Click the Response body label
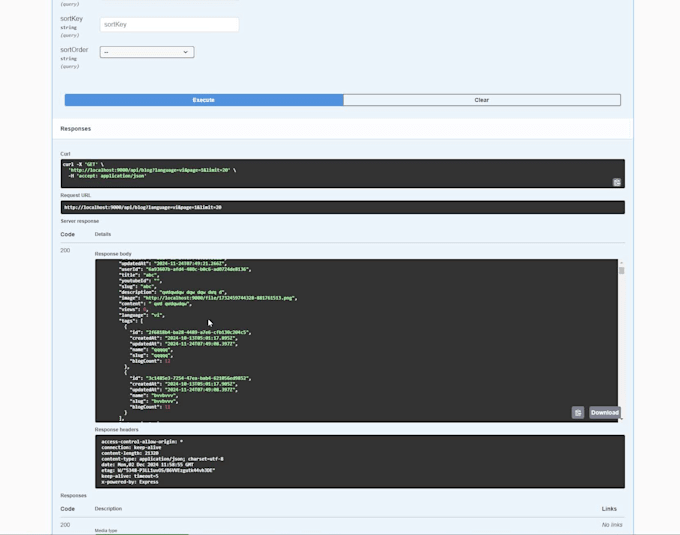 [113, 254]
